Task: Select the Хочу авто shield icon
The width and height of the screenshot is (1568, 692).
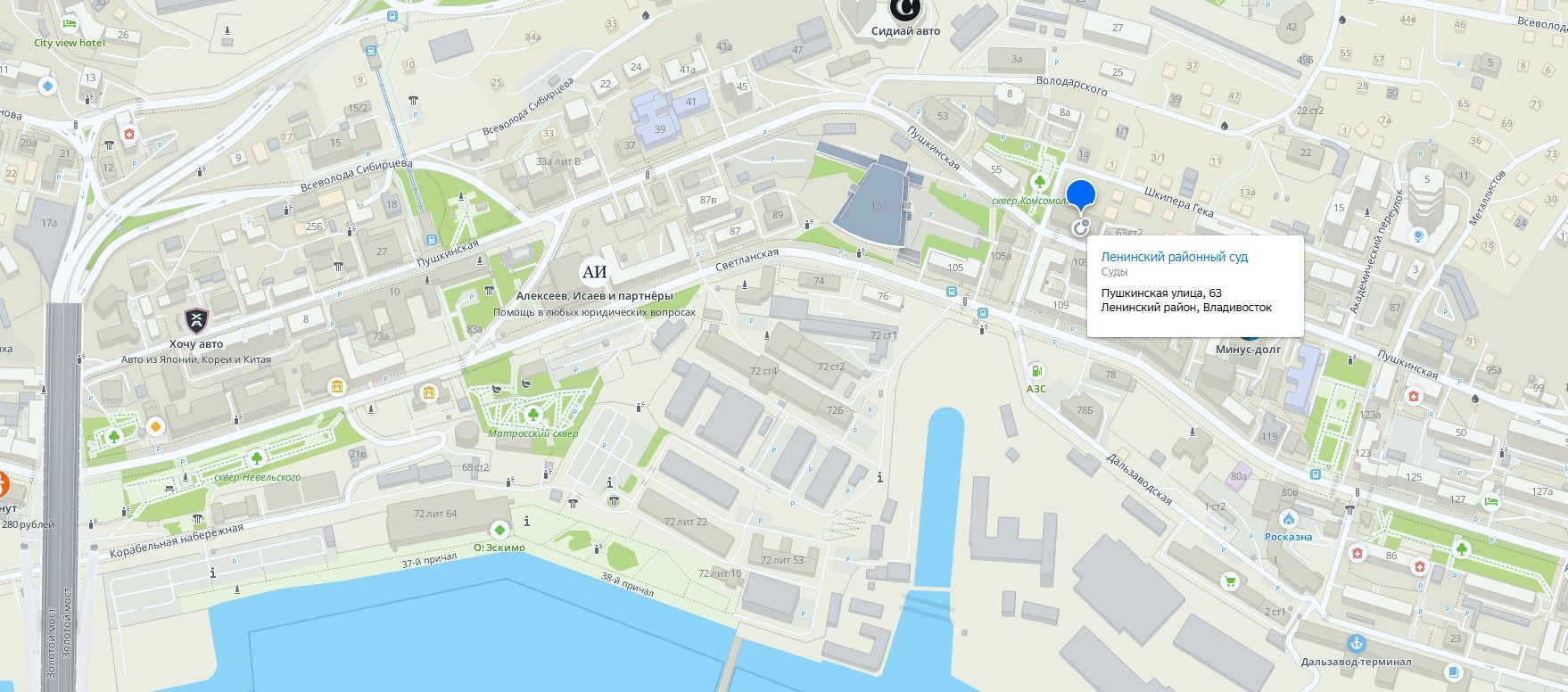Action: pyautogui.click(x=196, y=321)
